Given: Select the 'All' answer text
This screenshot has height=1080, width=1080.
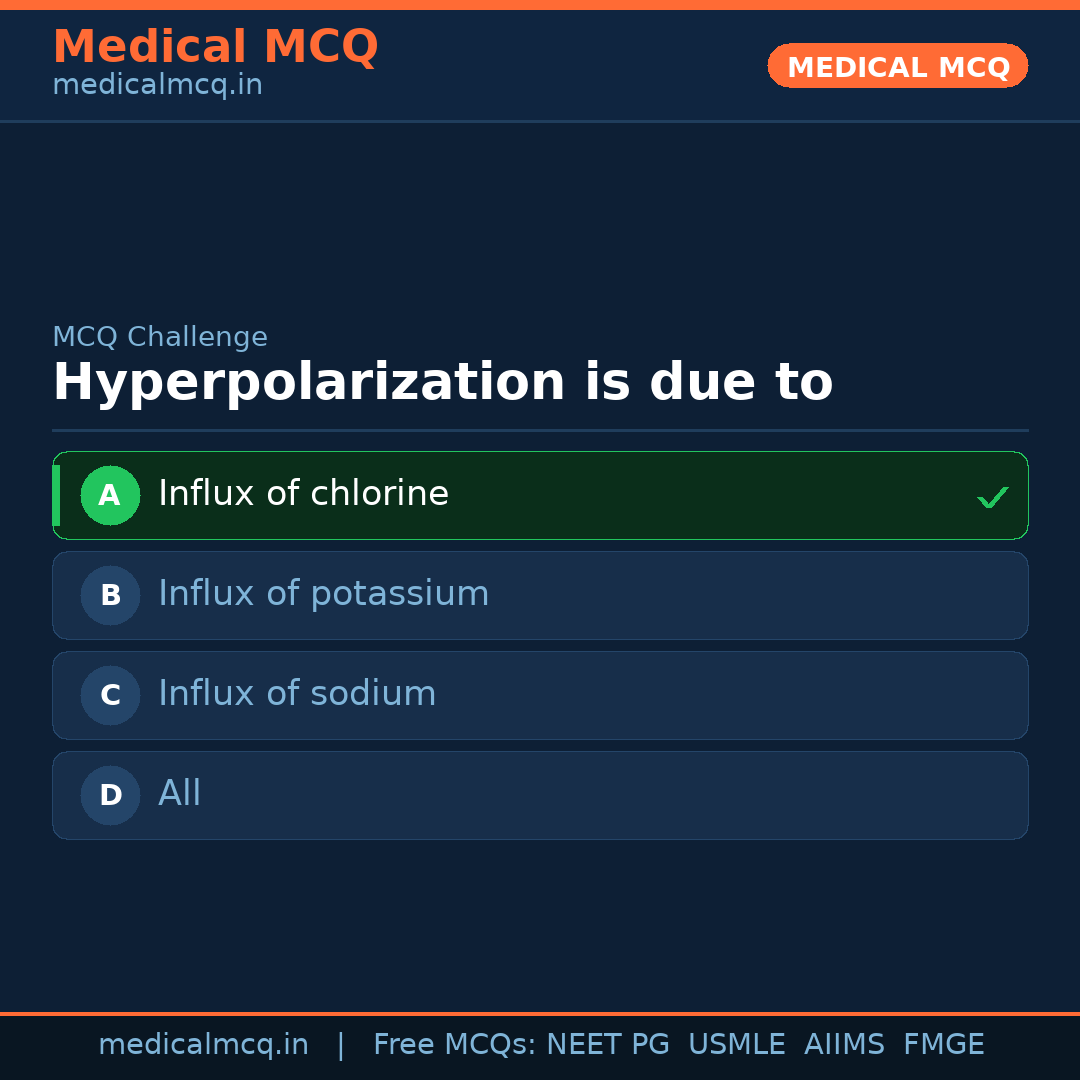Looking at the screenshot, I should point(180,794).
